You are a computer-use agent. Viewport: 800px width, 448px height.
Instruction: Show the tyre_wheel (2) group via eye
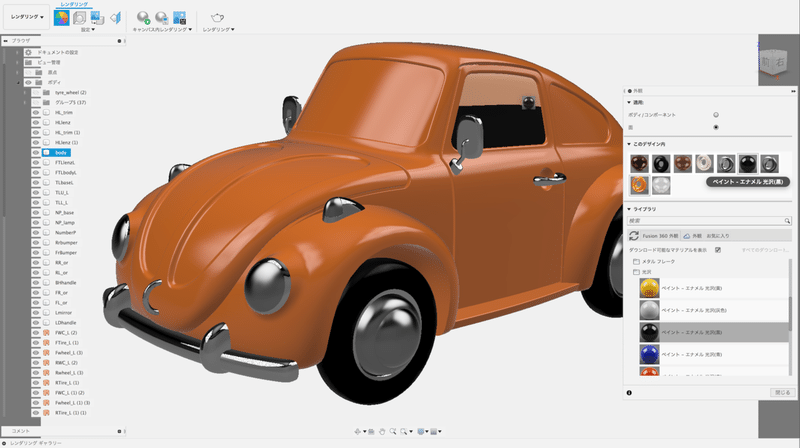[36, 93]
